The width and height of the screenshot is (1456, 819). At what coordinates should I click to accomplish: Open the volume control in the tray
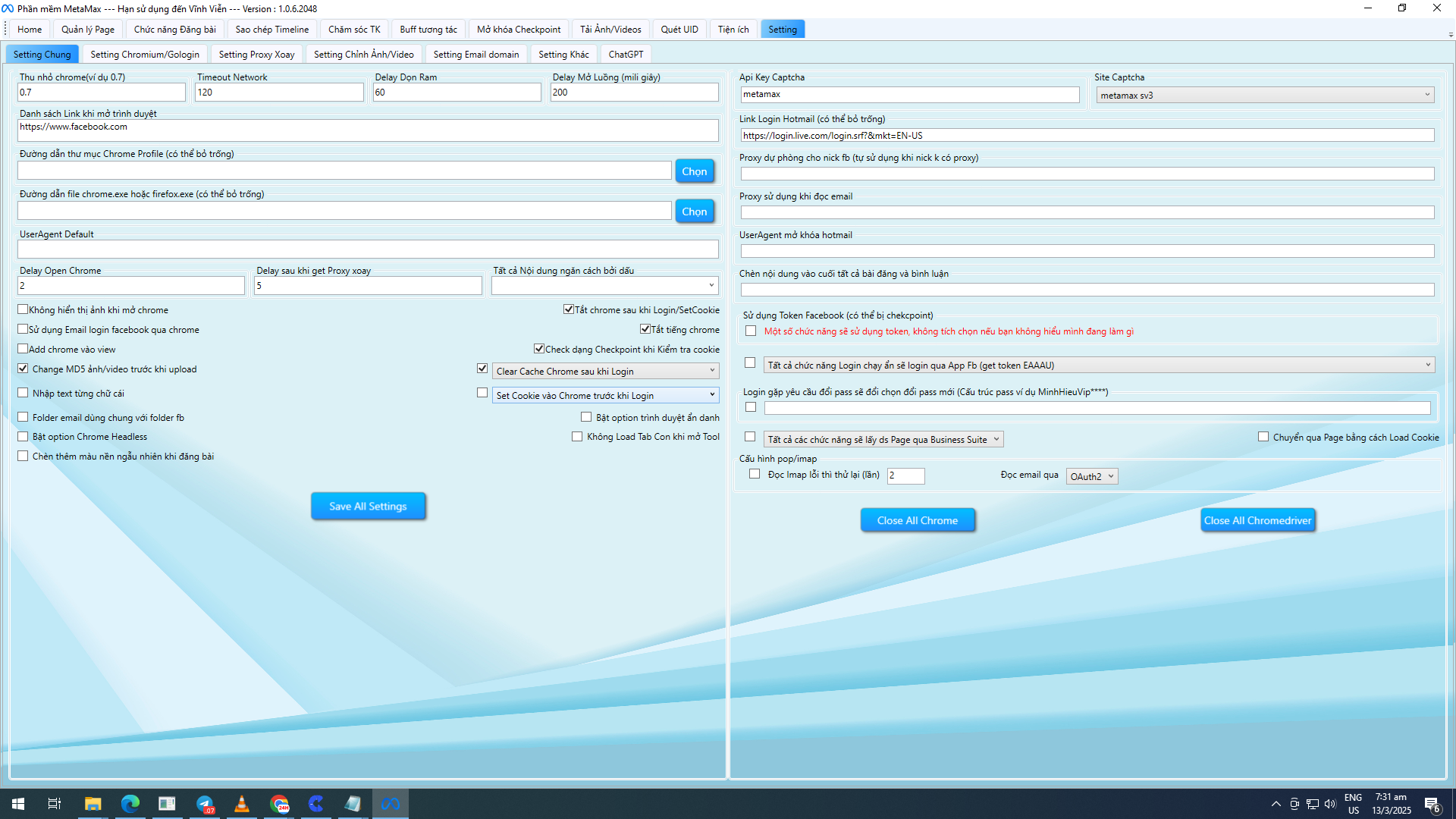pos(1330,804)
